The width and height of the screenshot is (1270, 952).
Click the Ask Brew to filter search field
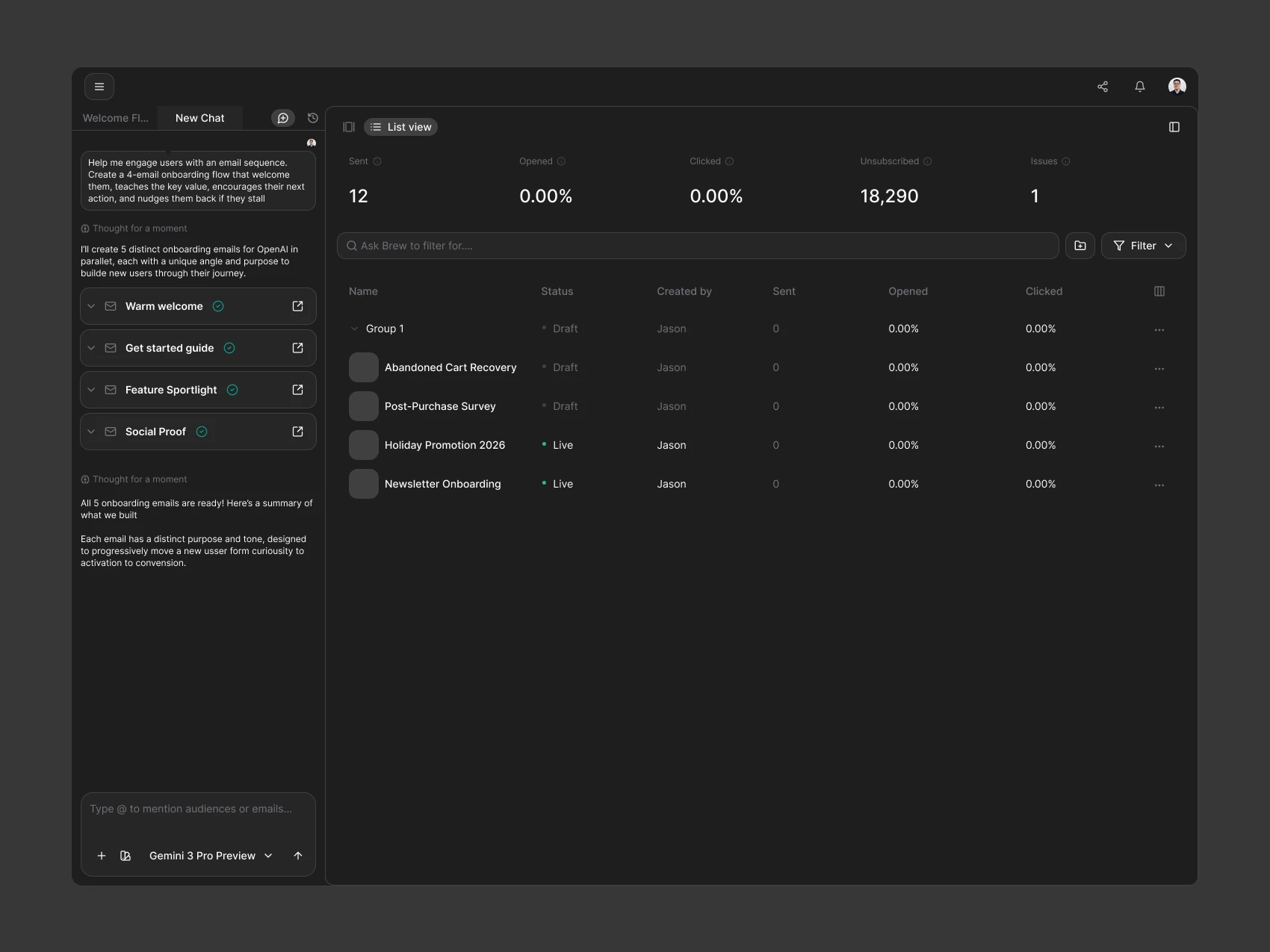pyautogui.click(x=698, y=246)
